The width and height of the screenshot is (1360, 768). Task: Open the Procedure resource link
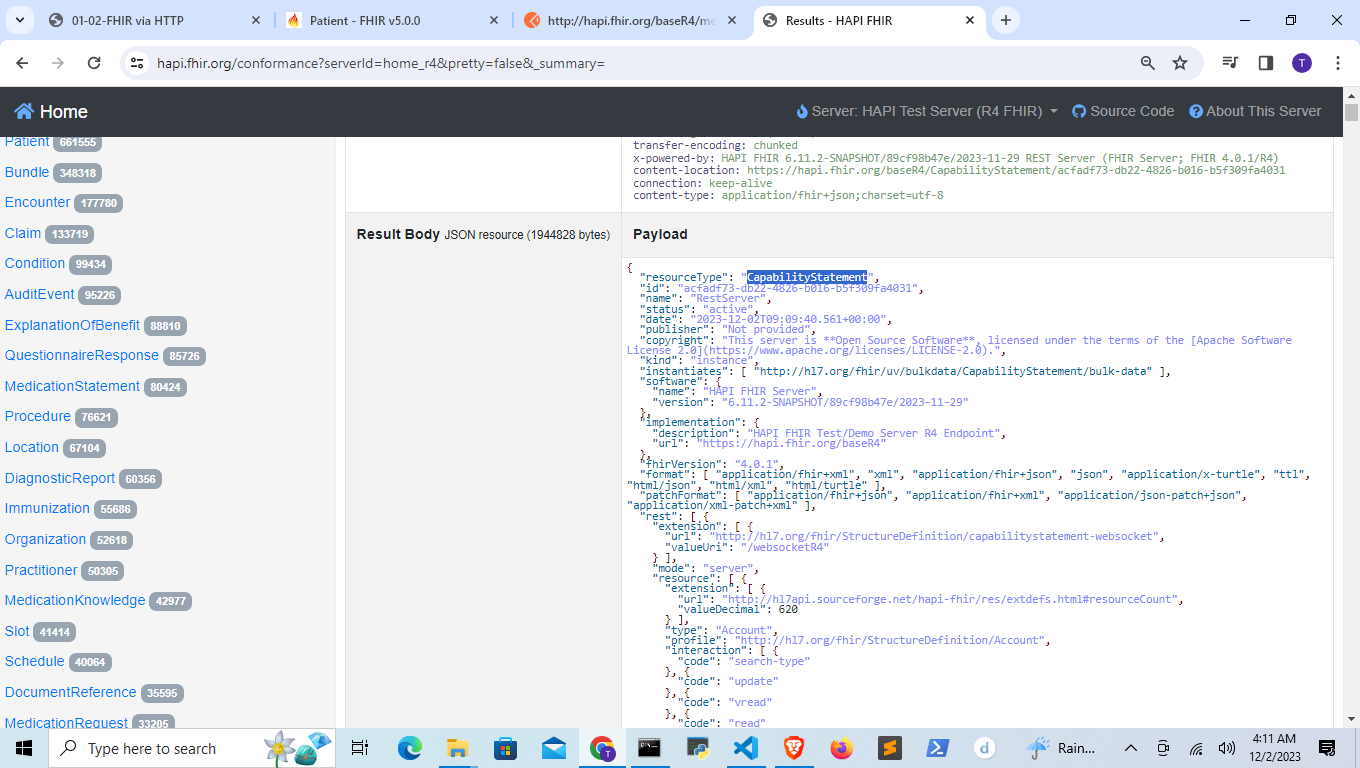pyautogui.click(x=38, y=416)
